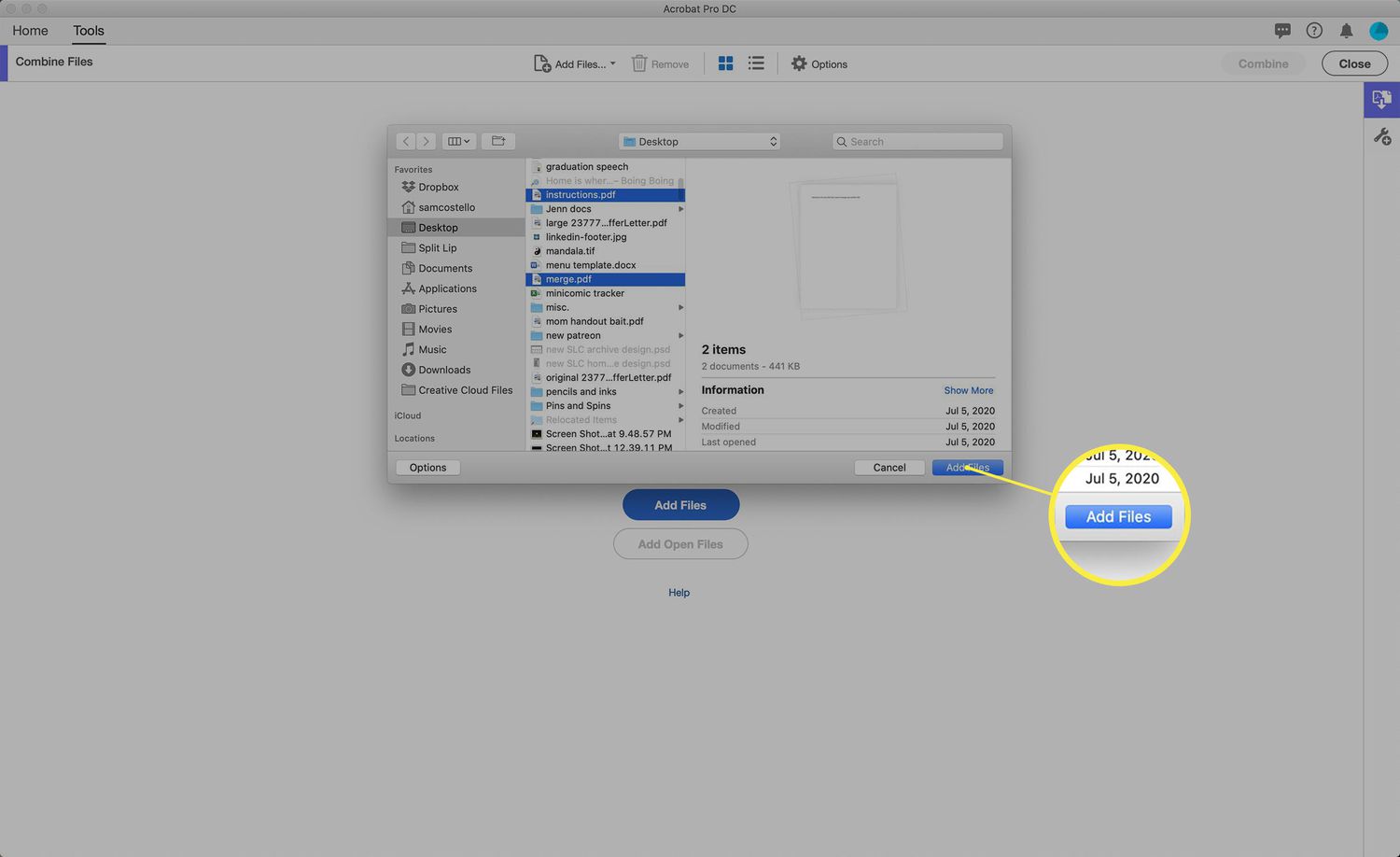The height and width of the screenshot is (857, 1400).
Task: Click the chat comment icon
Action: pos(1282,31)
